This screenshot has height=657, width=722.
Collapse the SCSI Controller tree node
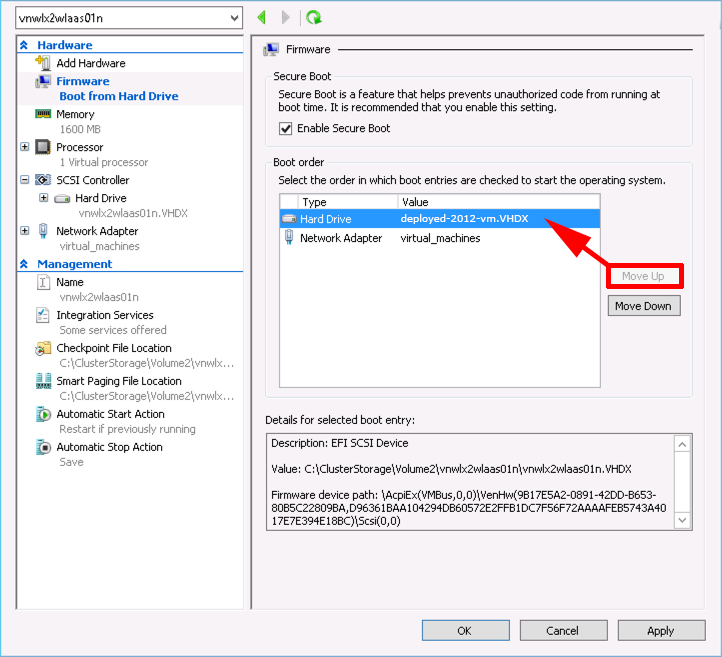pos(25,180)
